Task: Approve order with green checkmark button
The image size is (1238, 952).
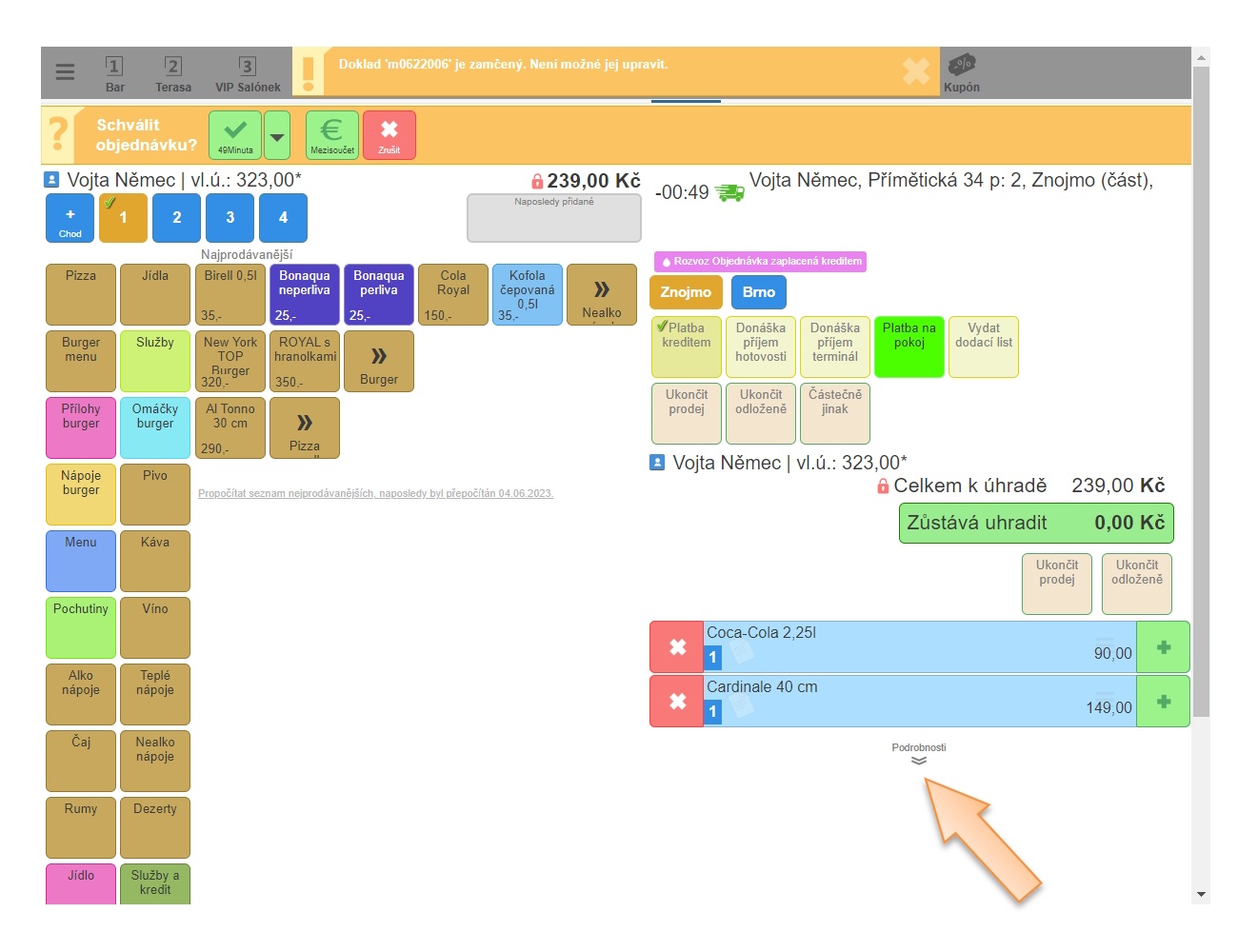Action: (235, 134)
